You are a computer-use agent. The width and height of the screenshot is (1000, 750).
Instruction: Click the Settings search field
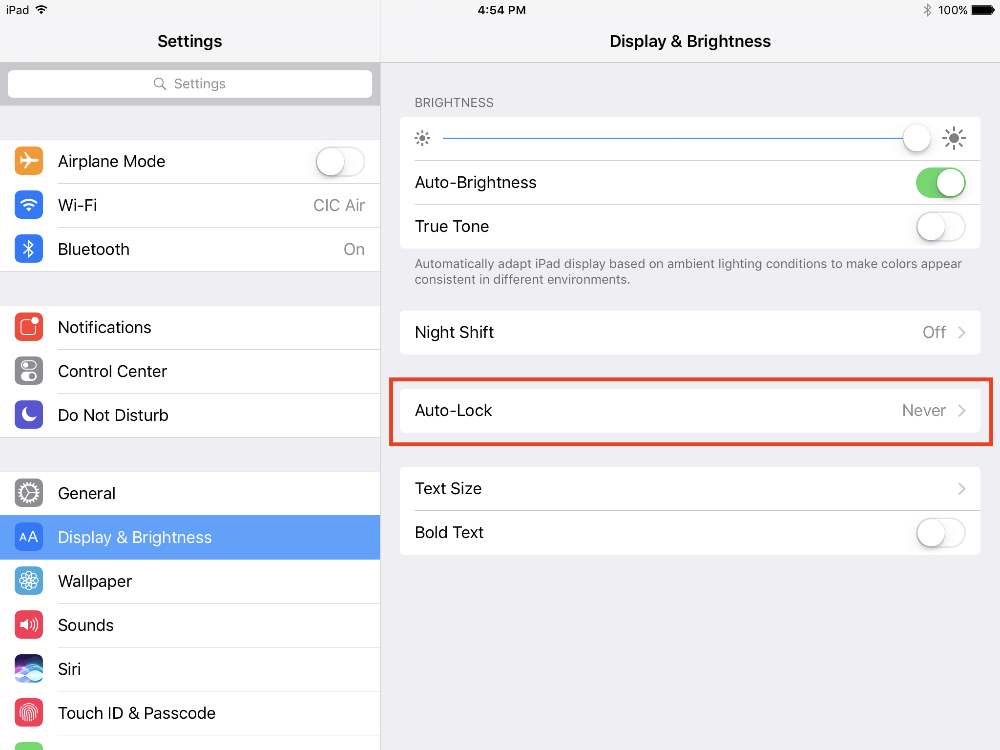pyautogui.click(x=190, y=83)
